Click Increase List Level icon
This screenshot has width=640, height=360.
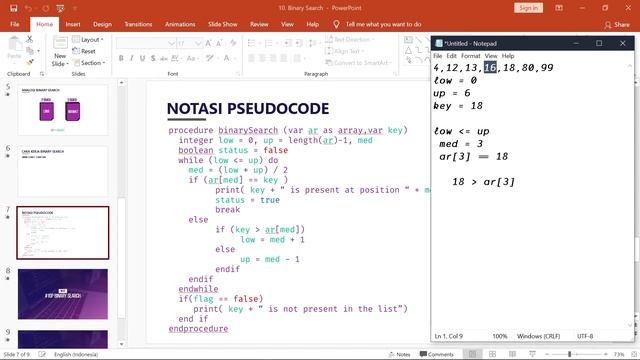coord(299,43)
